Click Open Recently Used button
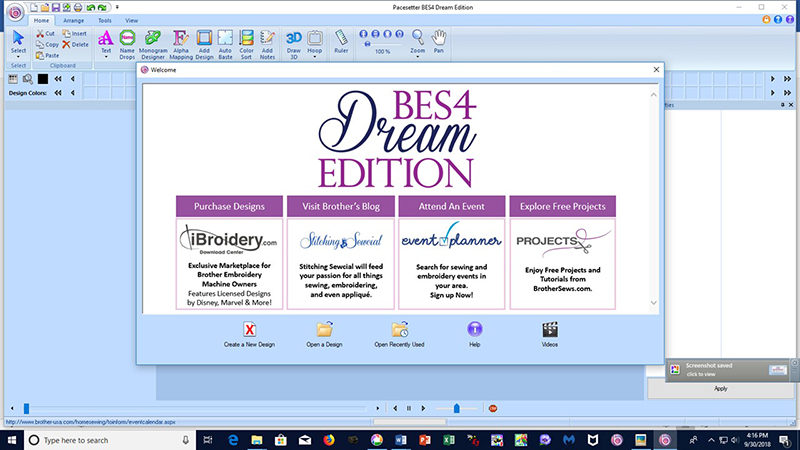This screenshot has width=800, height=450. [x=399, y=334]
